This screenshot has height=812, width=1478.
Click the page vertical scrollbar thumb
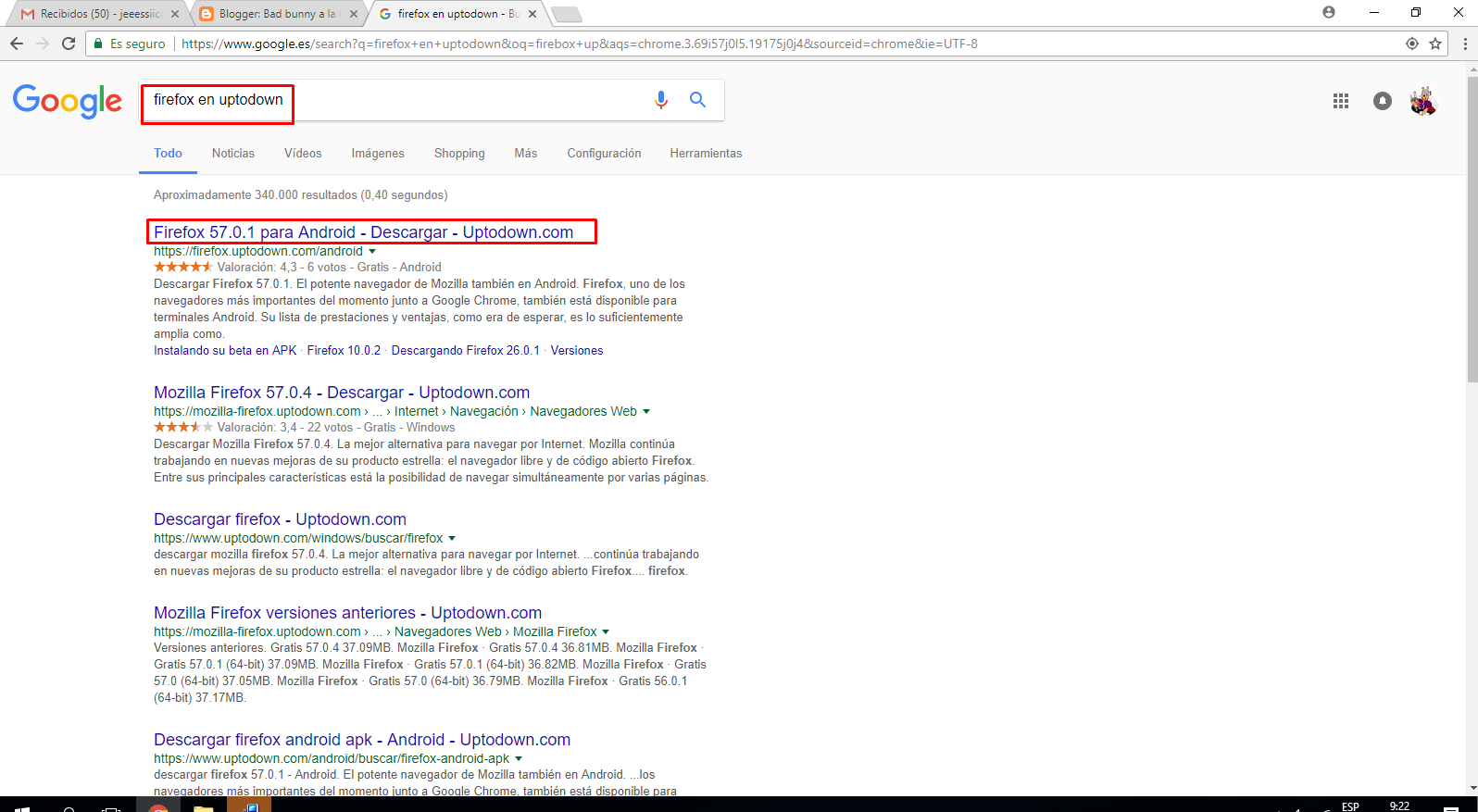(1472, 230)
